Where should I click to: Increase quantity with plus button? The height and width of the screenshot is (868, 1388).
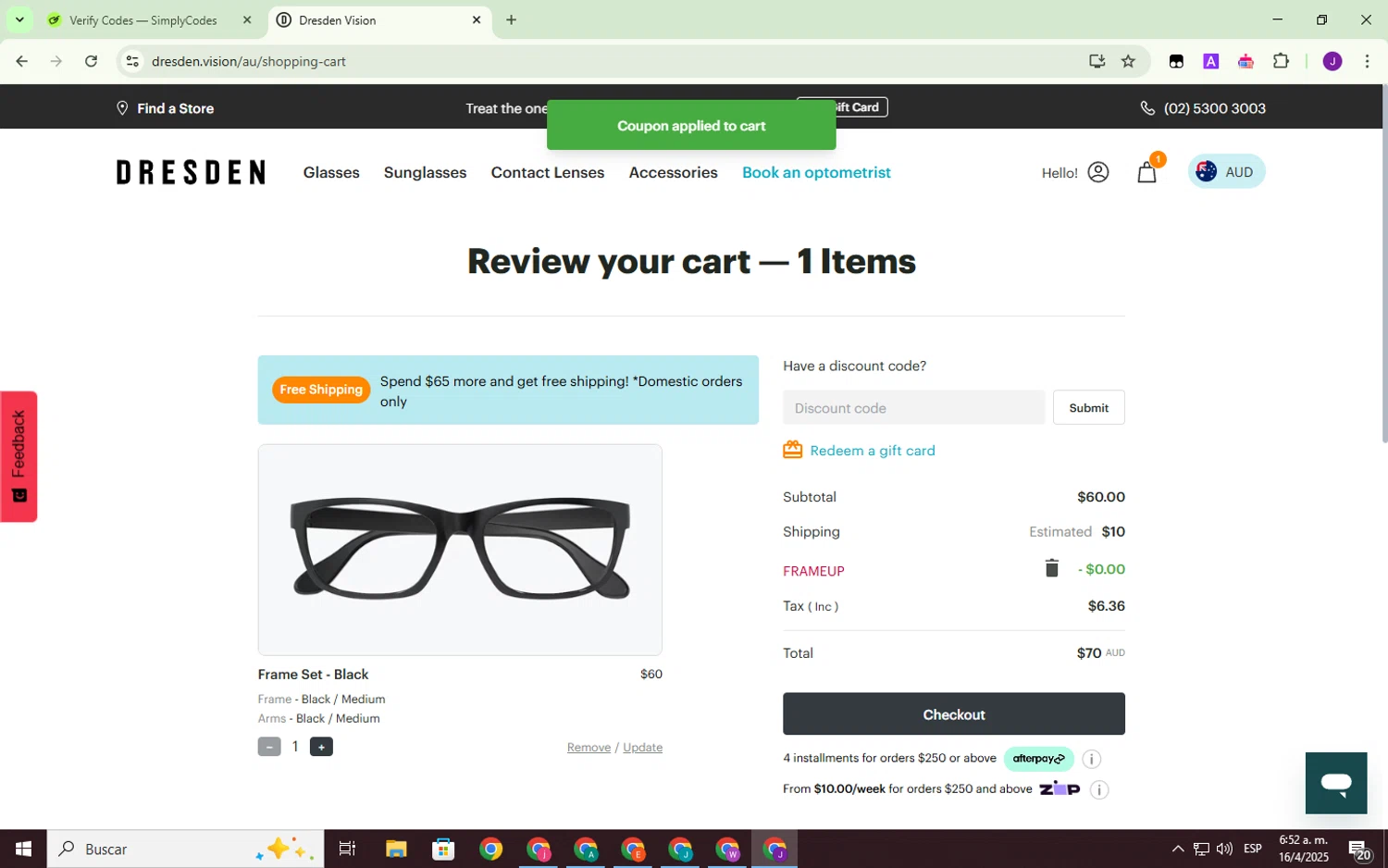[x=321, y=747]
